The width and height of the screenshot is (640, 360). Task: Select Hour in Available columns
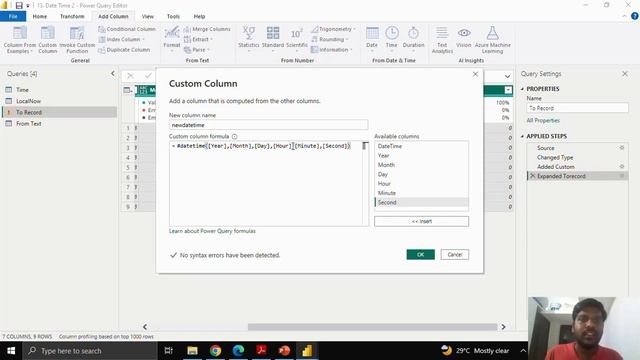coord(421,184)
